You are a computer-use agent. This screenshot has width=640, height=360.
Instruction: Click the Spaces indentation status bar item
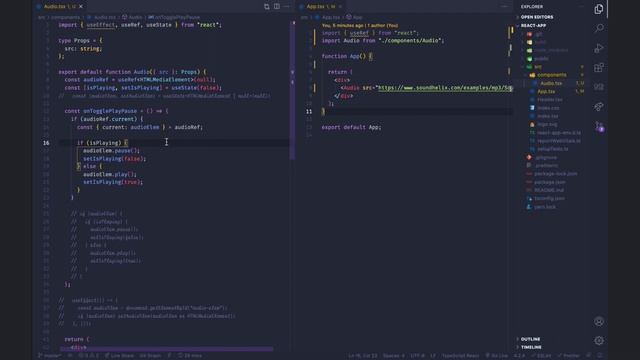coord(393,356)
